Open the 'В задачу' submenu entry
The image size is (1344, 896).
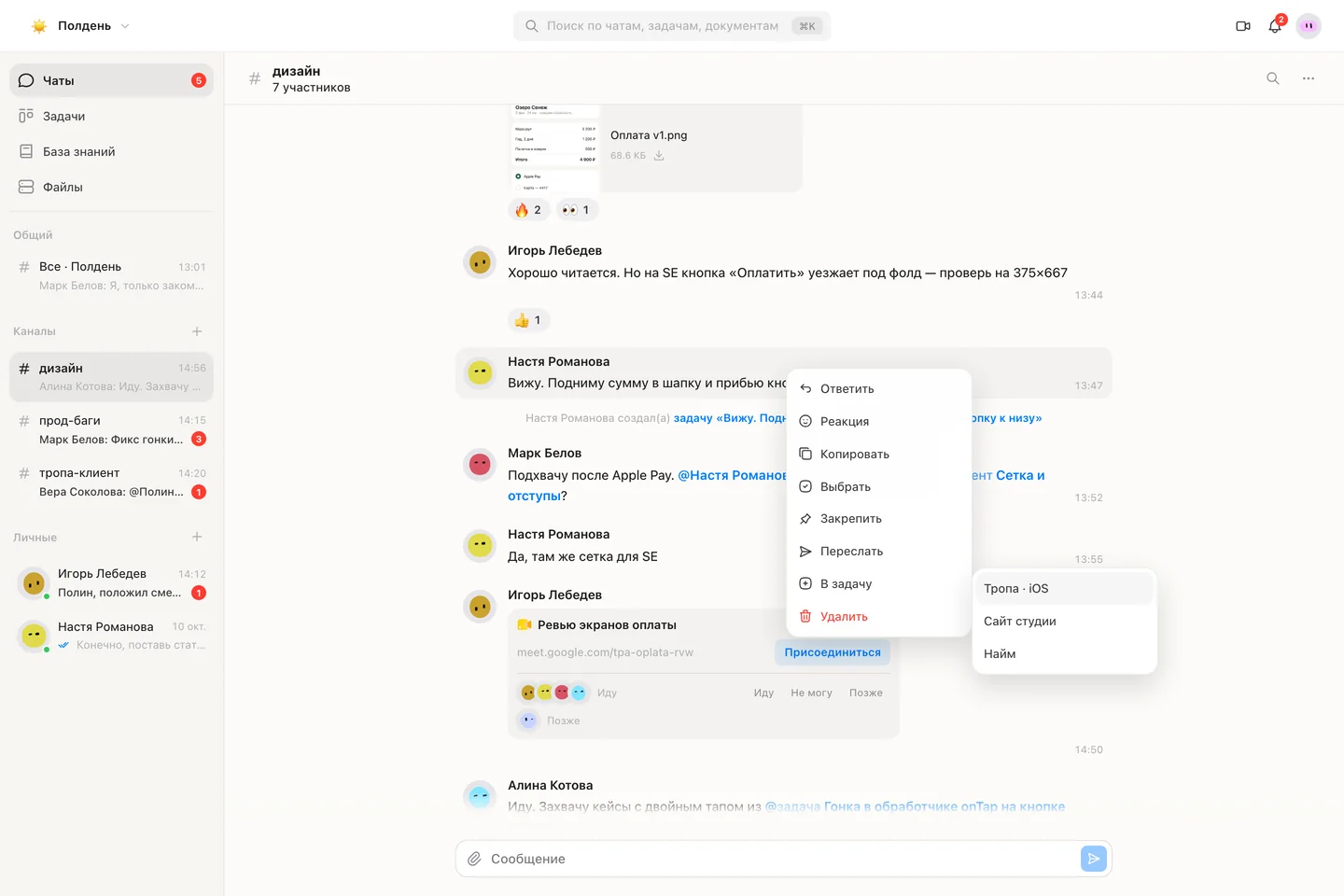pos(879,584)
